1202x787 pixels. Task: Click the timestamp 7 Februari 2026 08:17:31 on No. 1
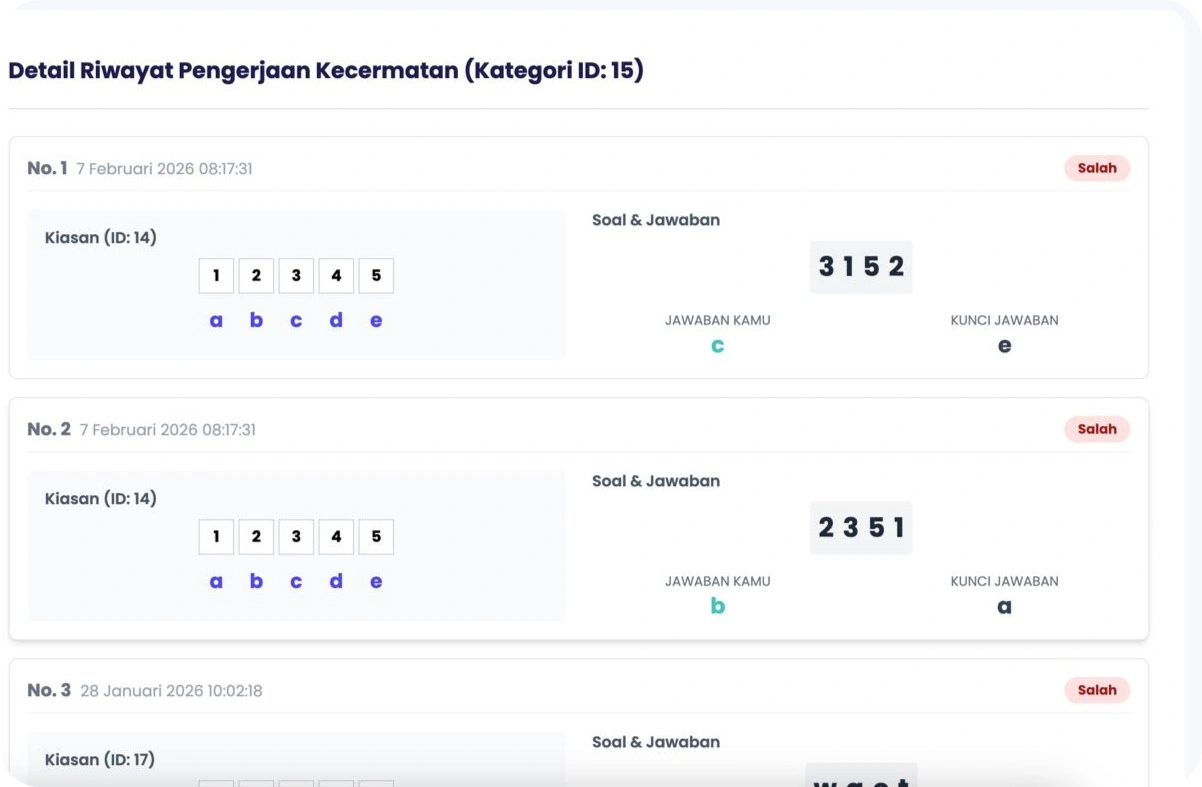tap(165, 168)
